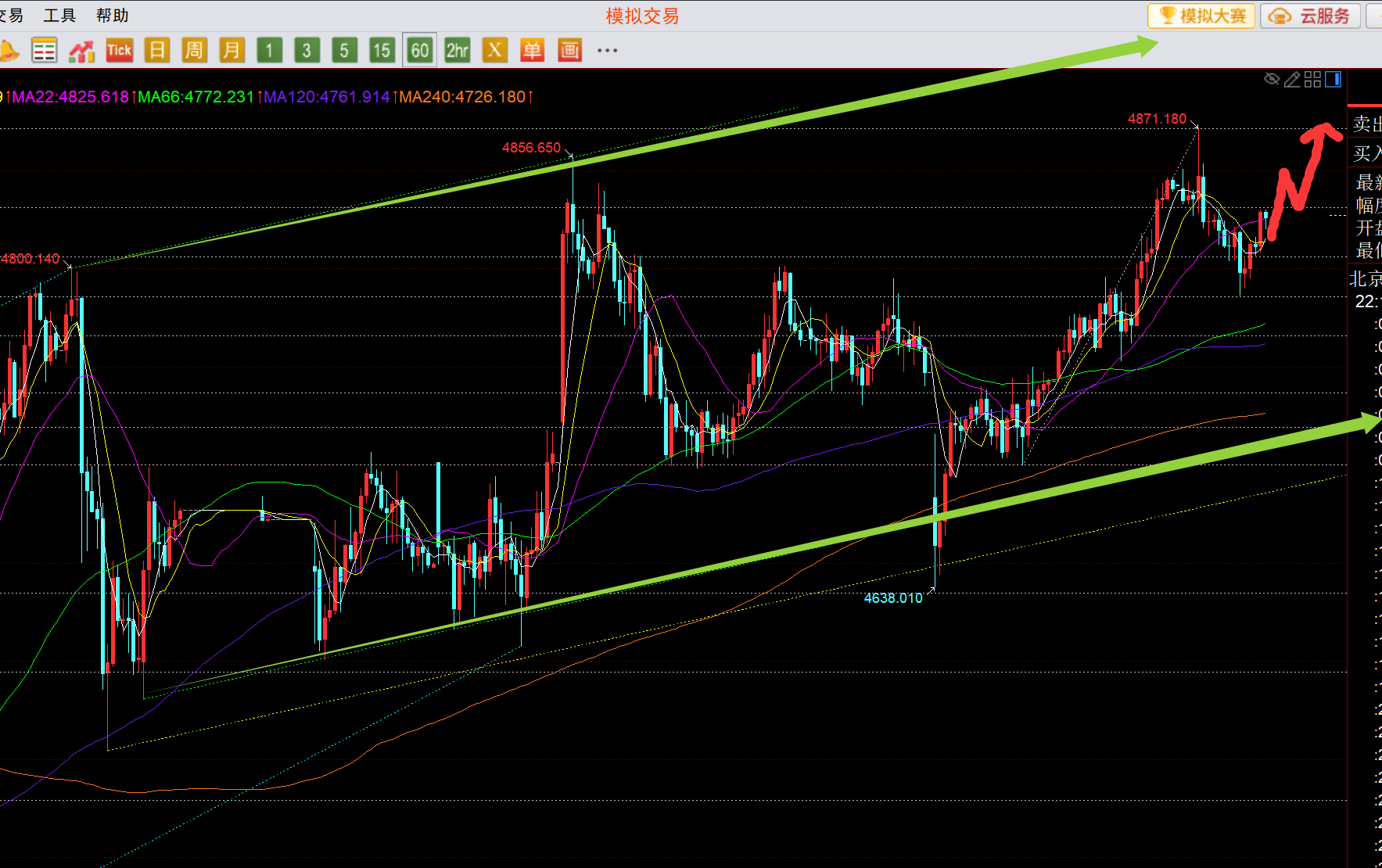Click the orange X period icon

(x=494, y=51)
